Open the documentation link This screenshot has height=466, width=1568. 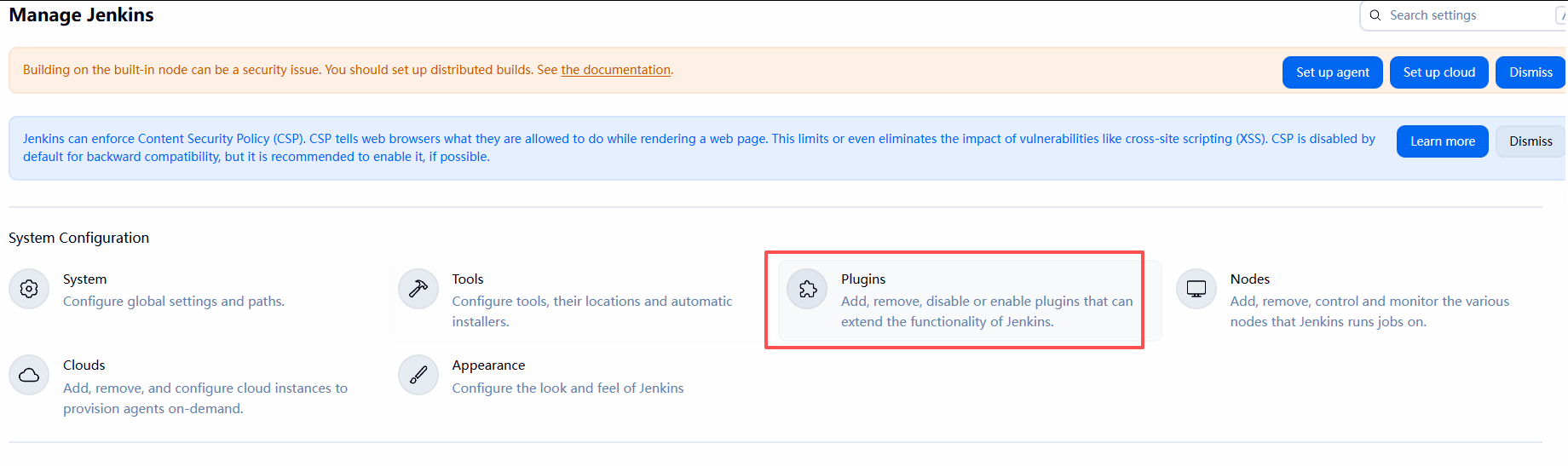[x=615, y=70]
